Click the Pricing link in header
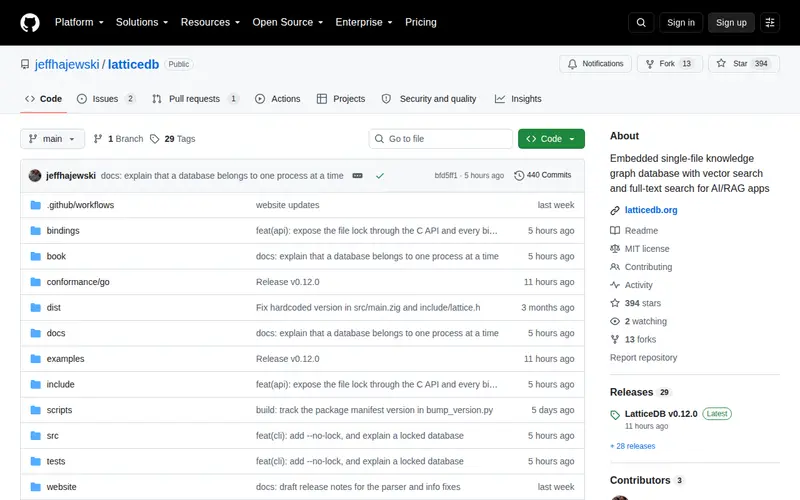 click(421, 22)
